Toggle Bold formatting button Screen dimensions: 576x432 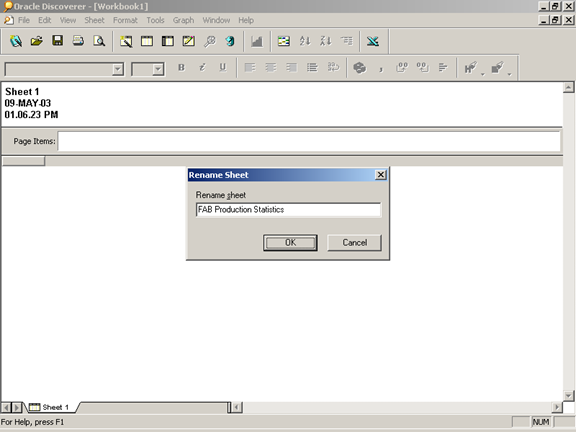[x=181, y=68]
